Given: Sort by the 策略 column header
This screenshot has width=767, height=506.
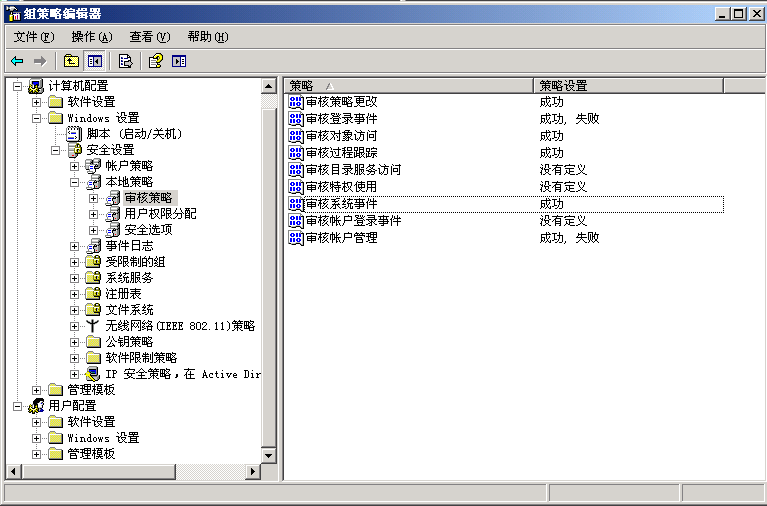Looking at the screenshot, I should point(408,86).
